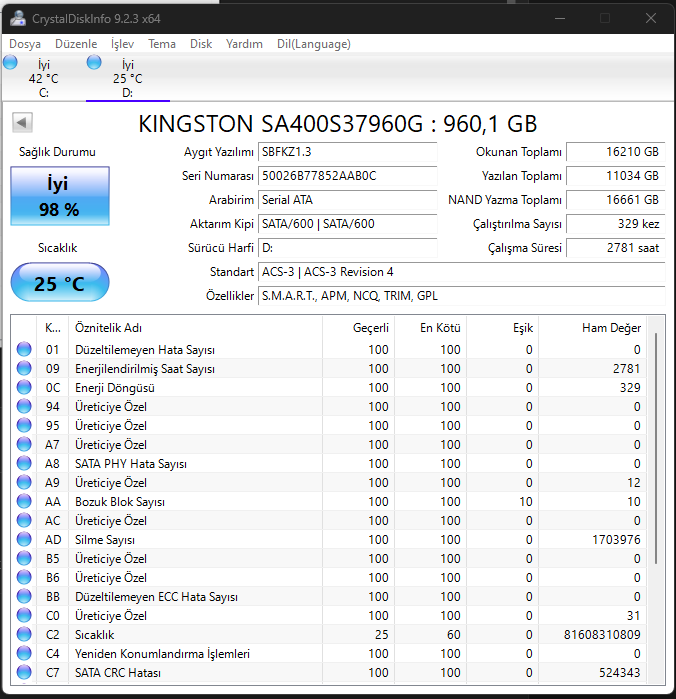This screenshot has height=699, width=676.
Task: Open the İşlev menu
Action: click(122, 44)
